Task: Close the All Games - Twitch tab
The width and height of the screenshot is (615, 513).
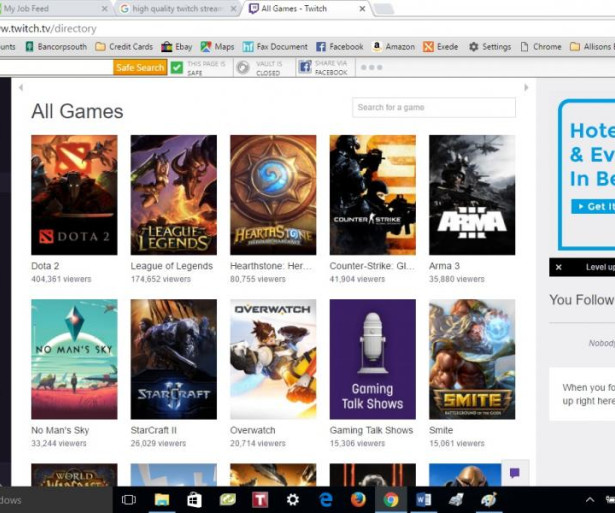Action: (x=362, y=9)
